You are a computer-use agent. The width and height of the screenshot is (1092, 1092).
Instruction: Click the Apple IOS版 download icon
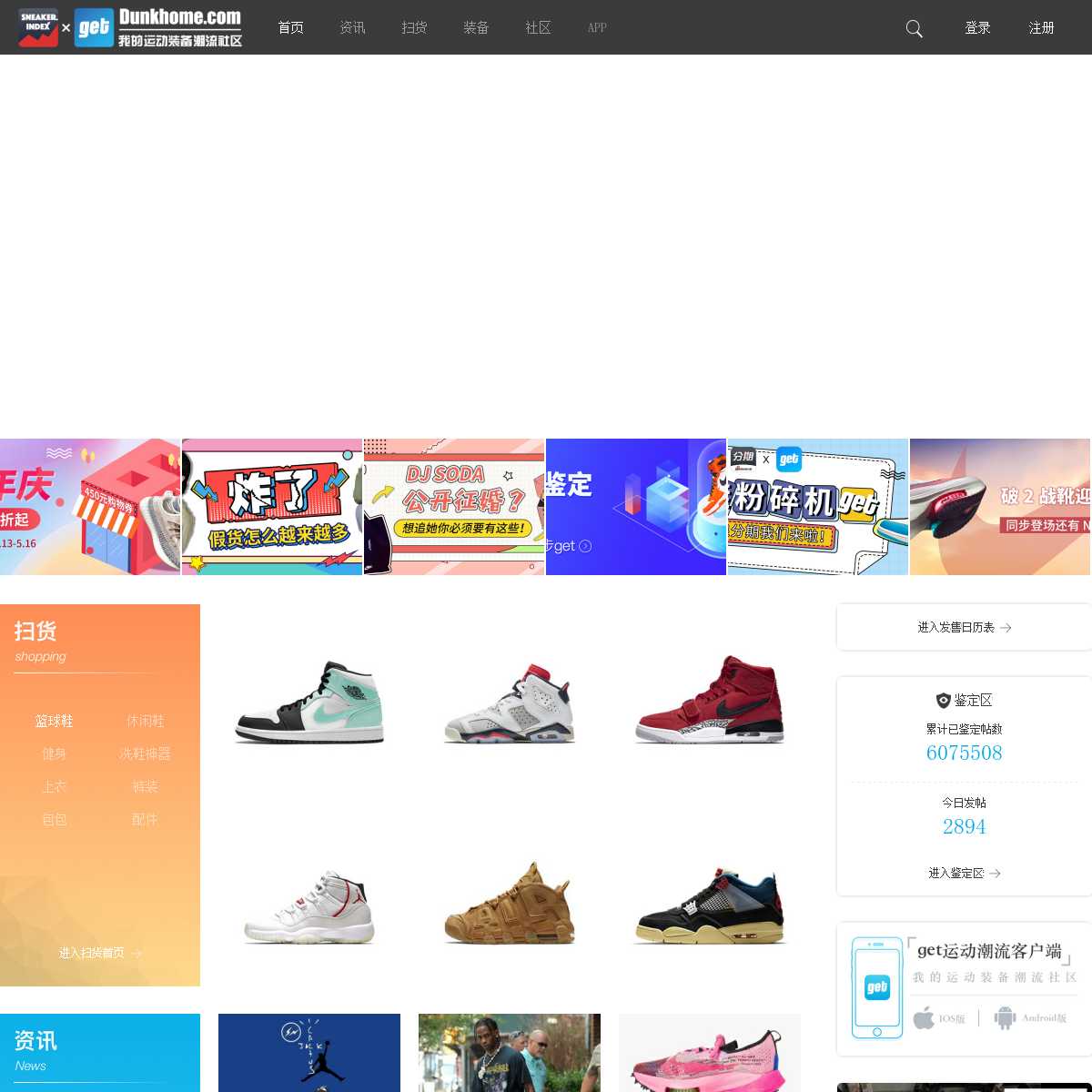click(x=924, y=1017)
